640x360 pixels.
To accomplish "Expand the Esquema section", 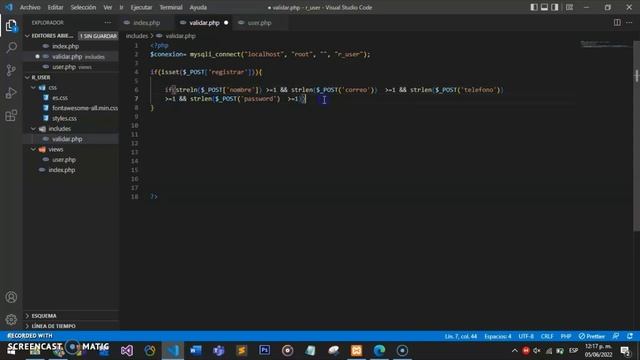I will click(x=71, y=316).
